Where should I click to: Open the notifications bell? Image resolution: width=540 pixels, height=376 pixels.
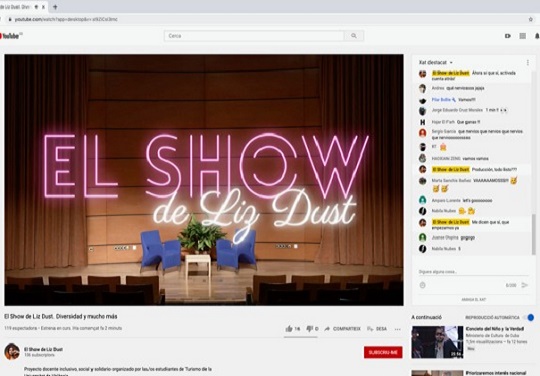pyautogui.click(x=537, y=36)
